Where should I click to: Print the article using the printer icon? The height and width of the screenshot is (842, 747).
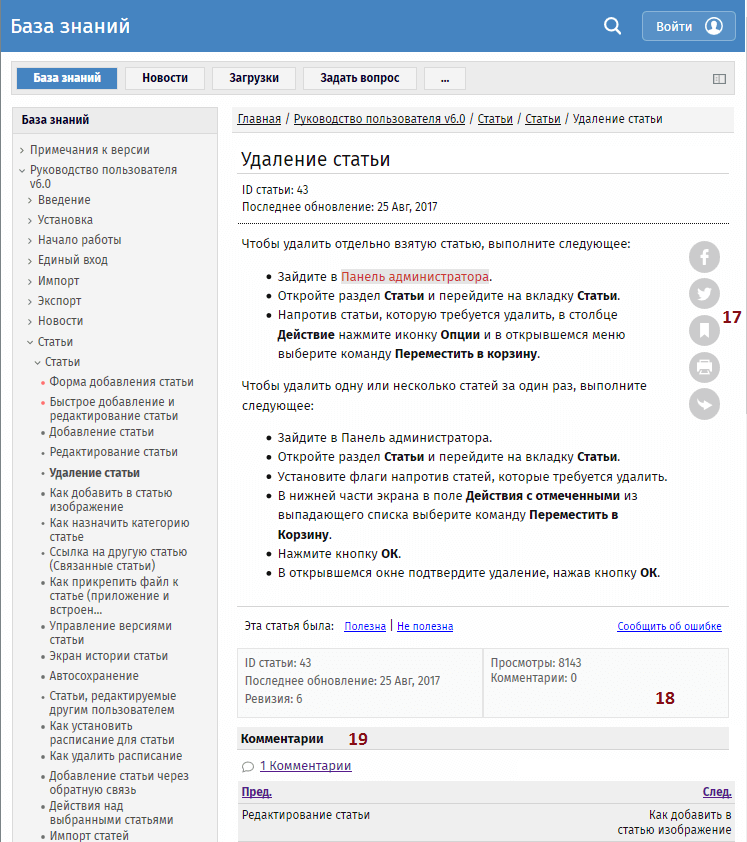point(704,367)
